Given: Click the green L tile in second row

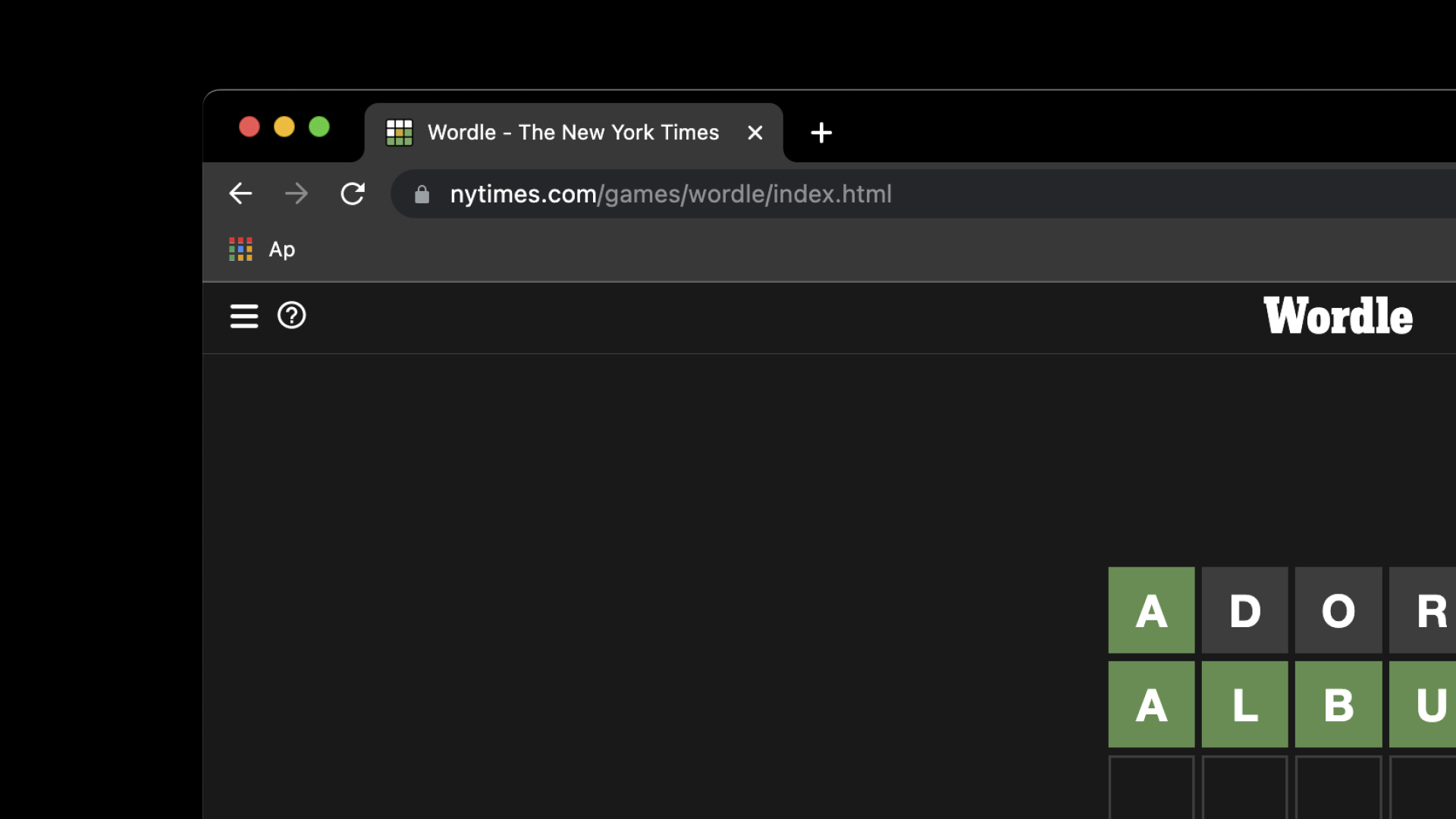Looking at the screenshot, I should click(x=1244, y=704).
